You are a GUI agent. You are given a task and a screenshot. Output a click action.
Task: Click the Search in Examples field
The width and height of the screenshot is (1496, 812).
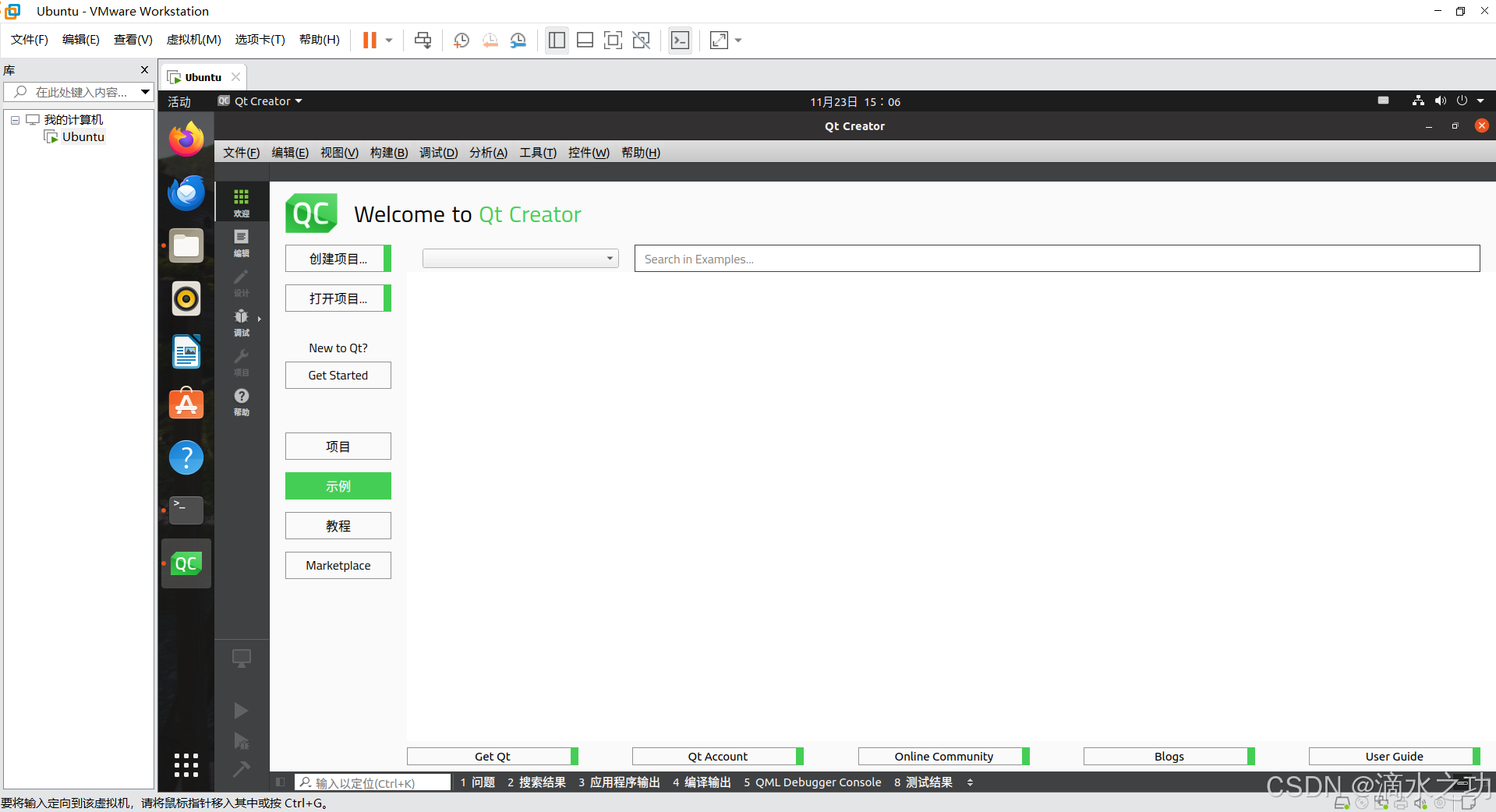click(1057, 259)
